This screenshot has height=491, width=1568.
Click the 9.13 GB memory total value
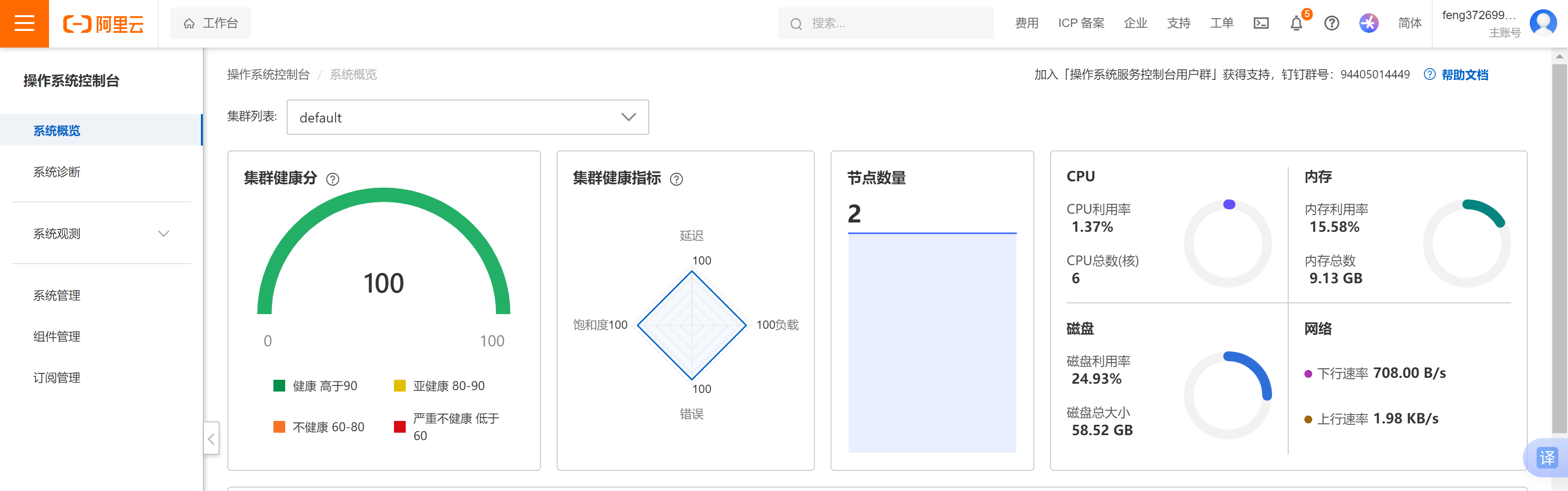(x=1336, y=278)
